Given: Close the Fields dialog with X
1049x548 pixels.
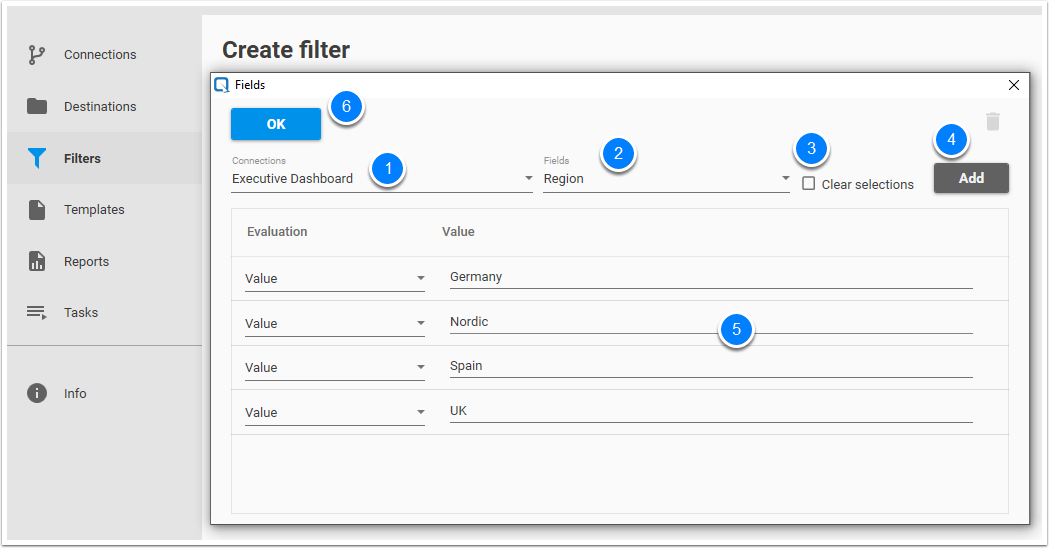Looking at the screenshot, I should [1014, 85].
